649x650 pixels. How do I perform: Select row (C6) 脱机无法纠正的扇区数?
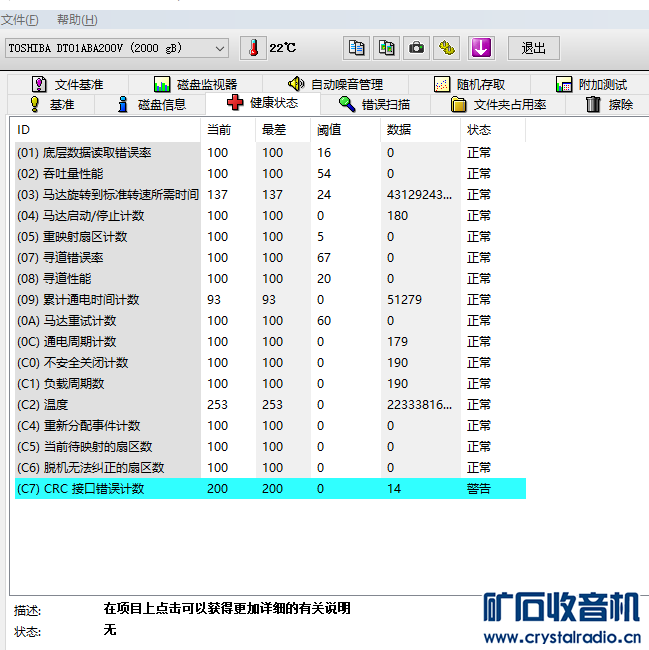(270, 468)
